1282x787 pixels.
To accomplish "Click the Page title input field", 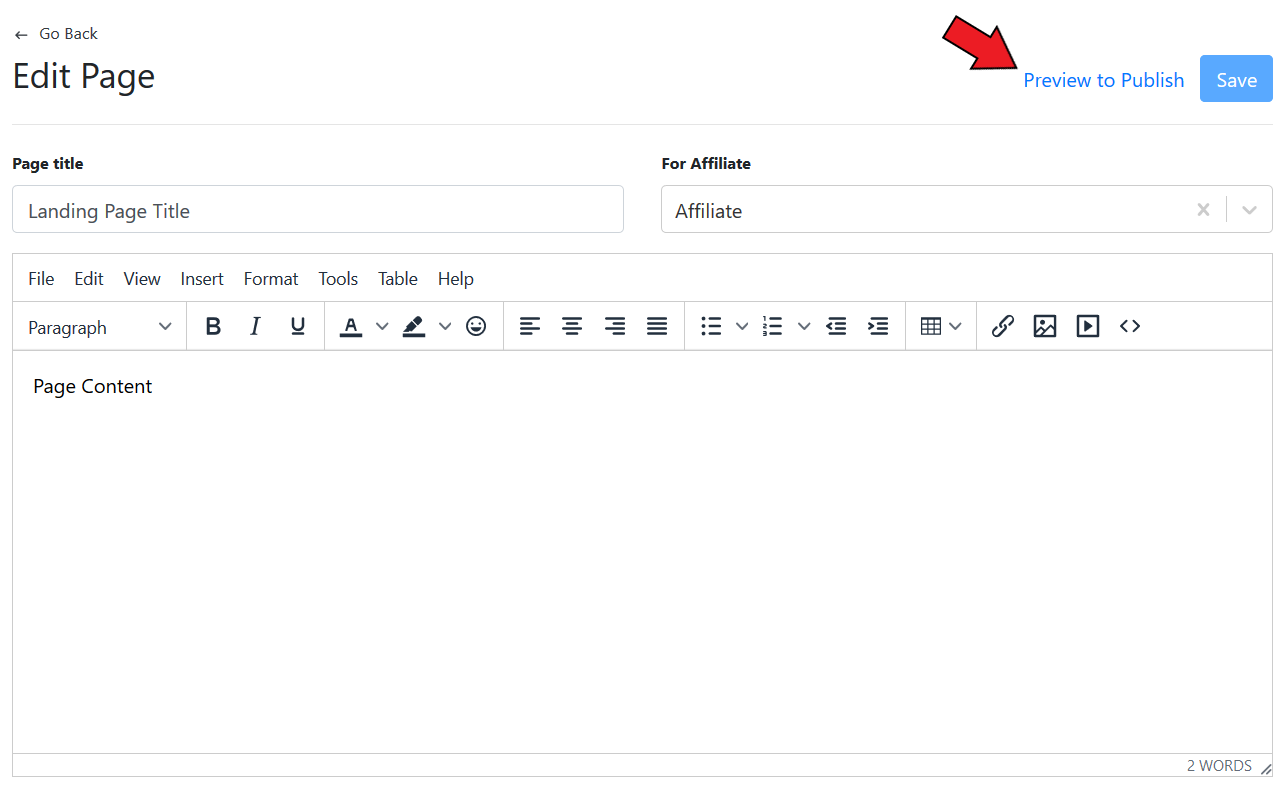I will click(318, 210).
